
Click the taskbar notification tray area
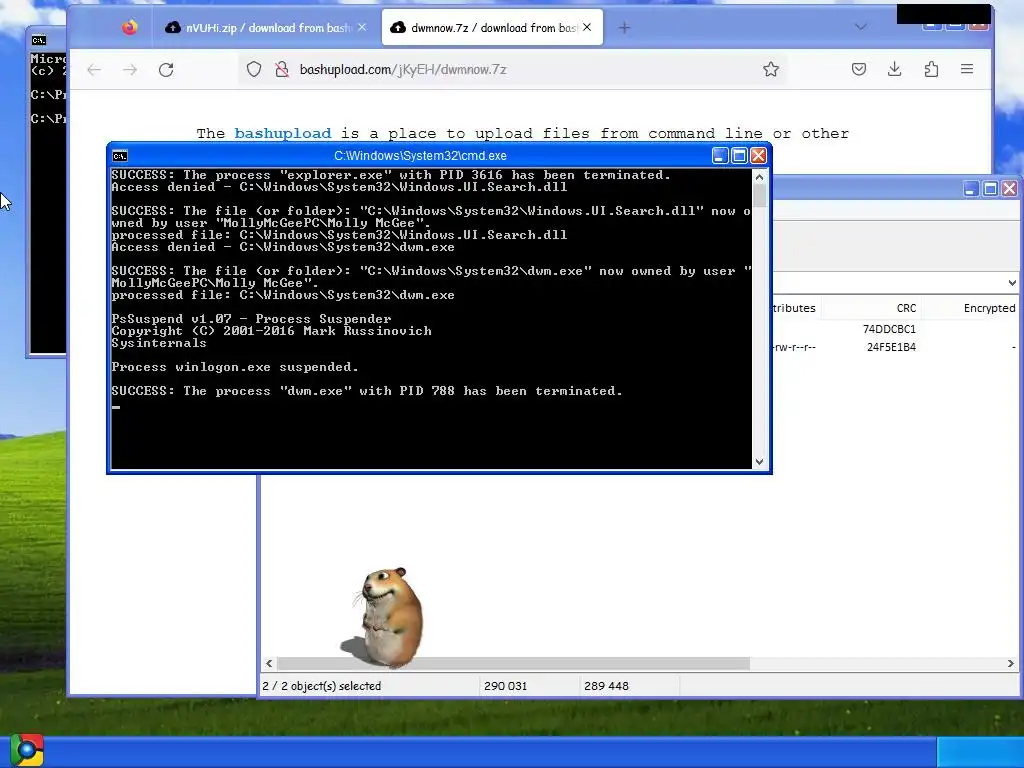coord(980,752)
